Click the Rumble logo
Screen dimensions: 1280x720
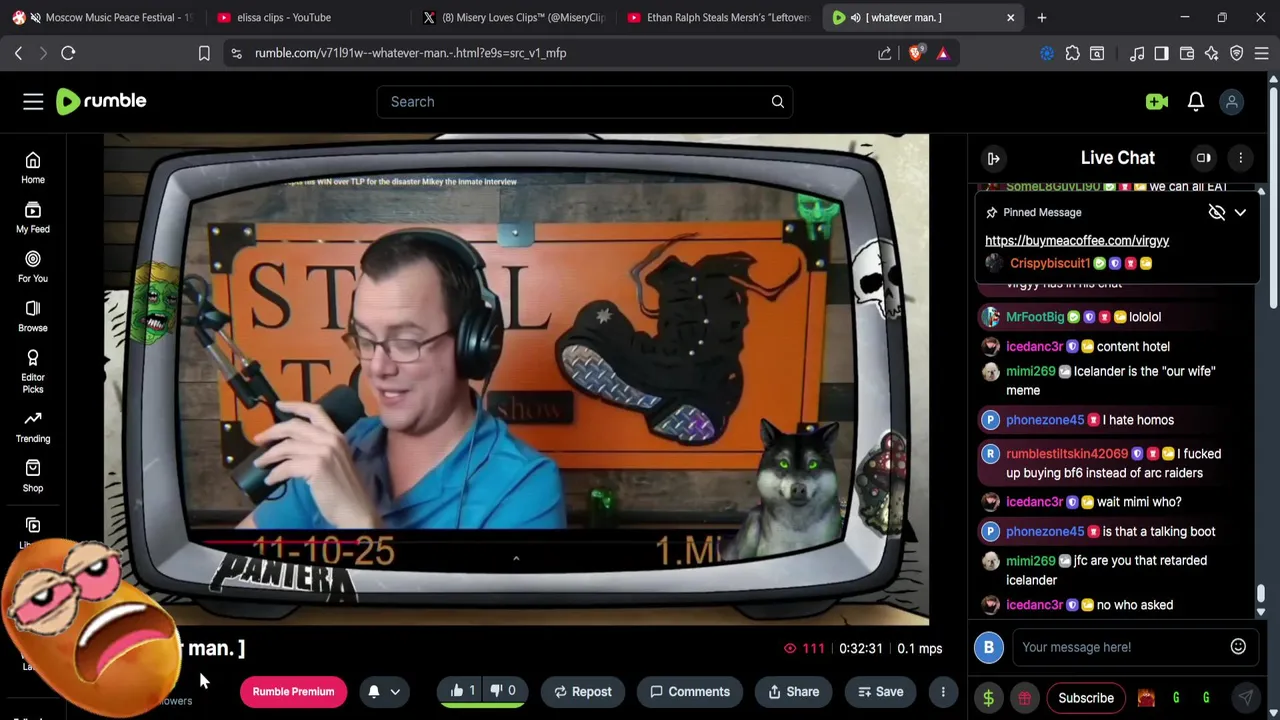(101, 101)
